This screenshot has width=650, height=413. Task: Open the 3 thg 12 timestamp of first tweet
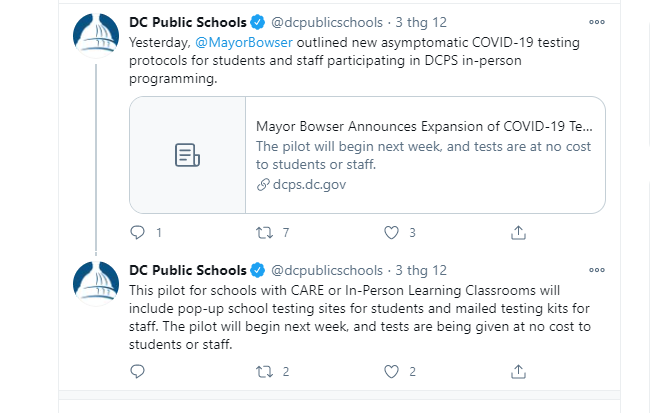coord(421,22)
